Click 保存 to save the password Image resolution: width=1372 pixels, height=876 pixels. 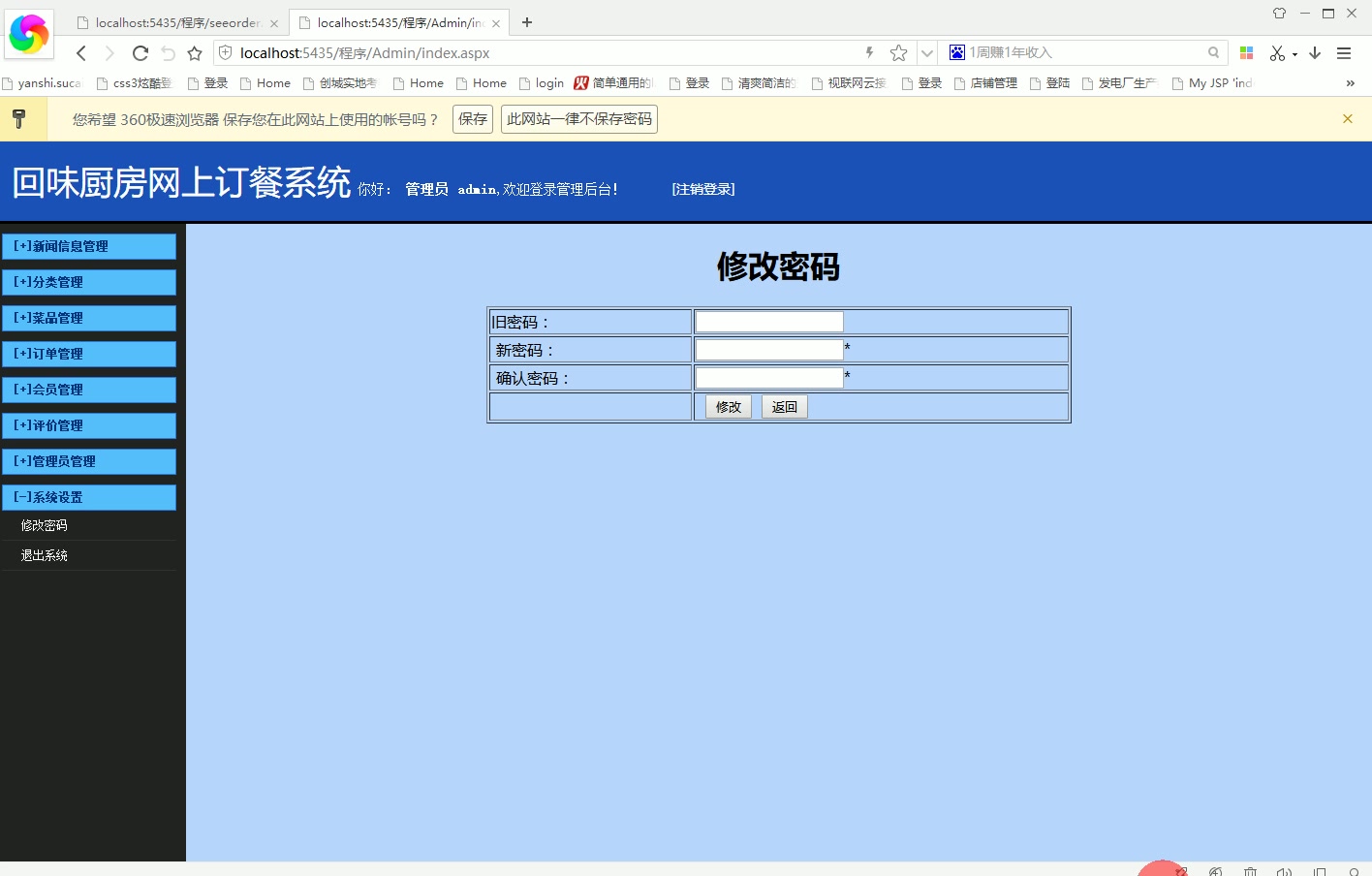(x=473, y=119)
